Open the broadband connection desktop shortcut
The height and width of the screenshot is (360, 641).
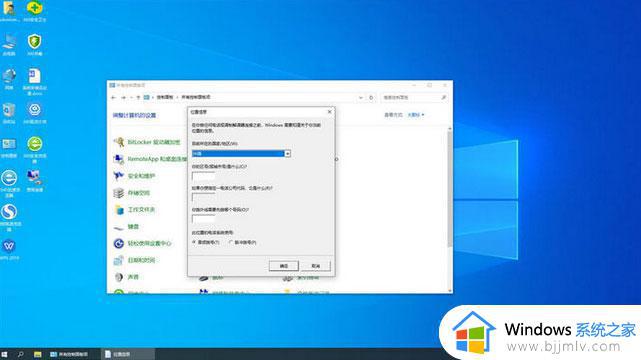click(35, 181)
